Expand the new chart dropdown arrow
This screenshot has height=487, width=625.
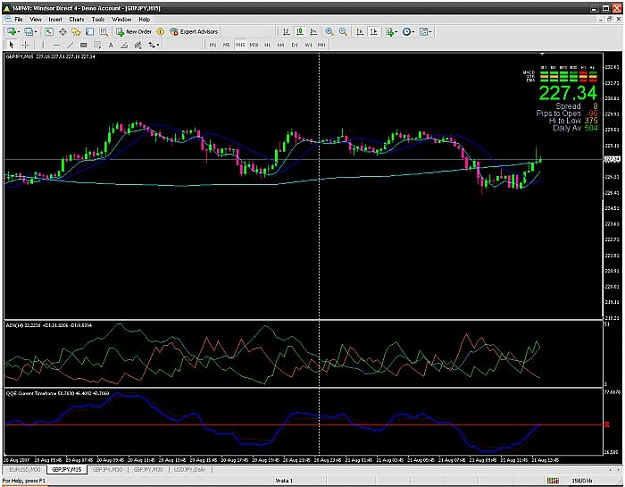(18, 31)
